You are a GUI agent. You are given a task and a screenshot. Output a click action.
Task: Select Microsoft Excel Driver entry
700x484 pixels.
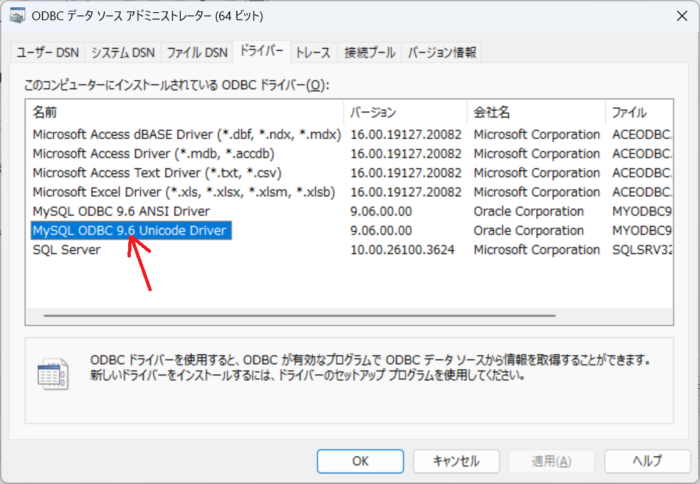pos(183,192)
